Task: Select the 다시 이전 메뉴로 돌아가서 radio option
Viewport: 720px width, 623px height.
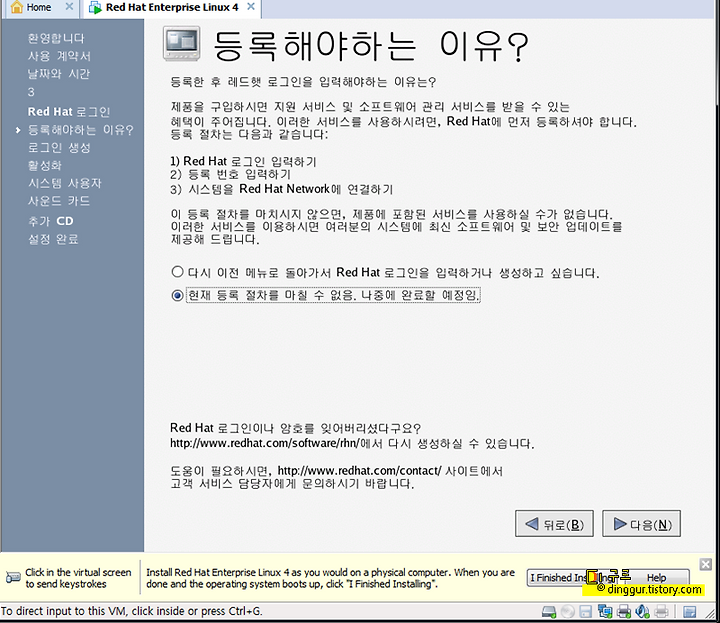Action: click(x=177, y=272)
